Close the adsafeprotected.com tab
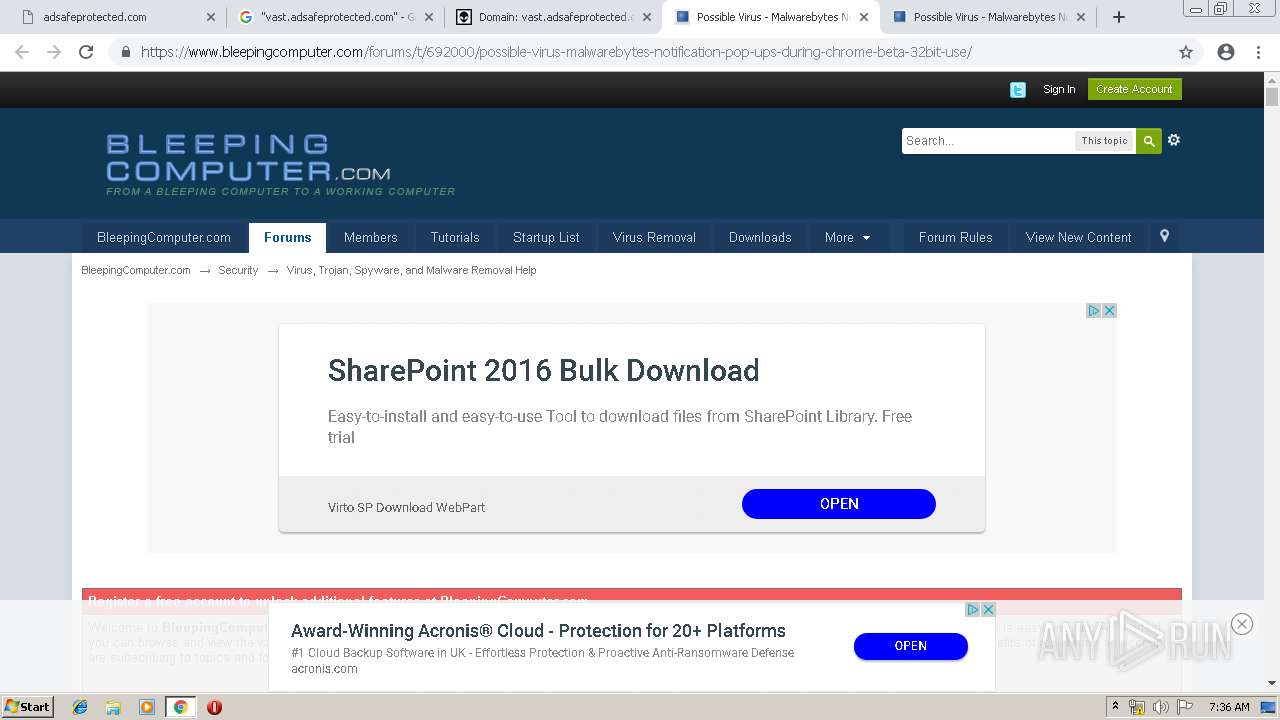 click(x=210, y=17)
